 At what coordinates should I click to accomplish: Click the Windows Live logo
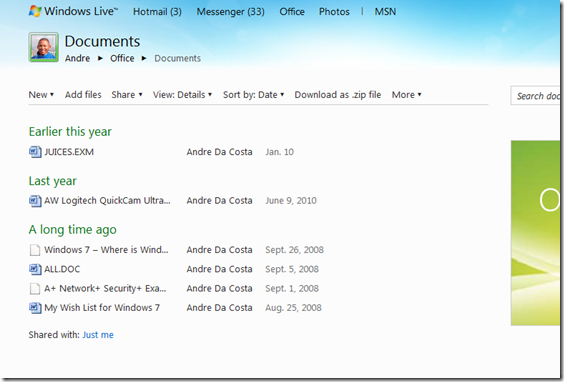(73, 11)
